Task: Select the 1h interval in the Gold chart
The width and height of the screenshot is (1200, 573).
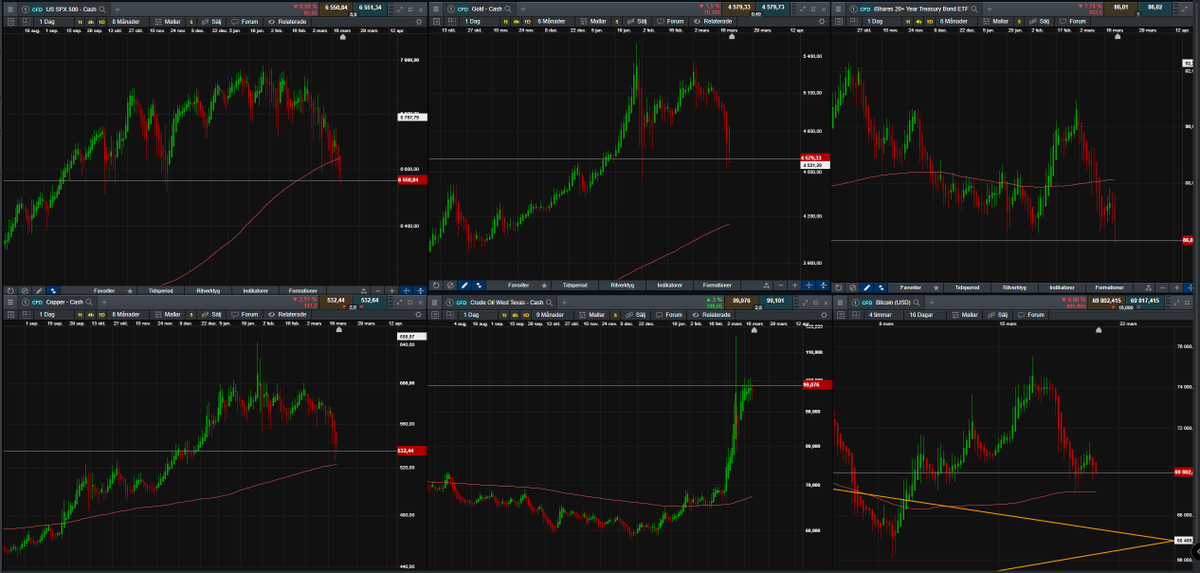Action: 505,22
